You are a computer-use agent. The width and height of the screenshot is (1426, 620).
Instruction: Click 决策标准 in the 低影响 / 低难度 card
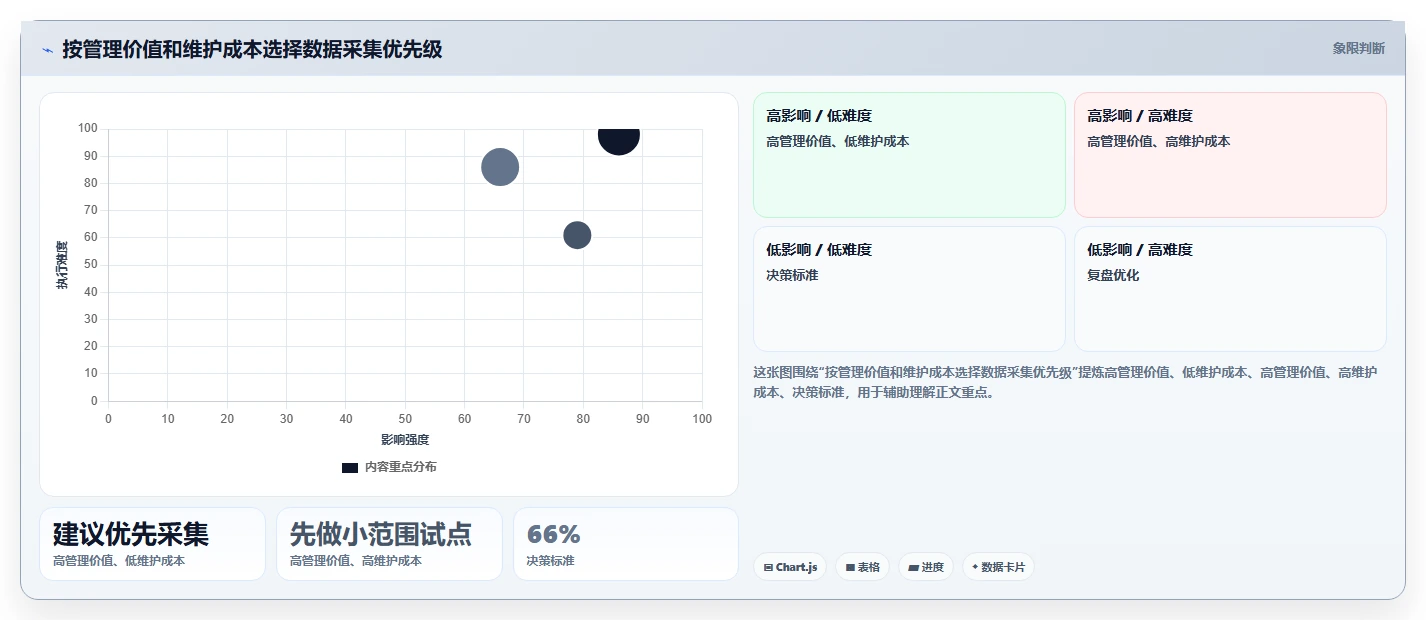point(792,275)
